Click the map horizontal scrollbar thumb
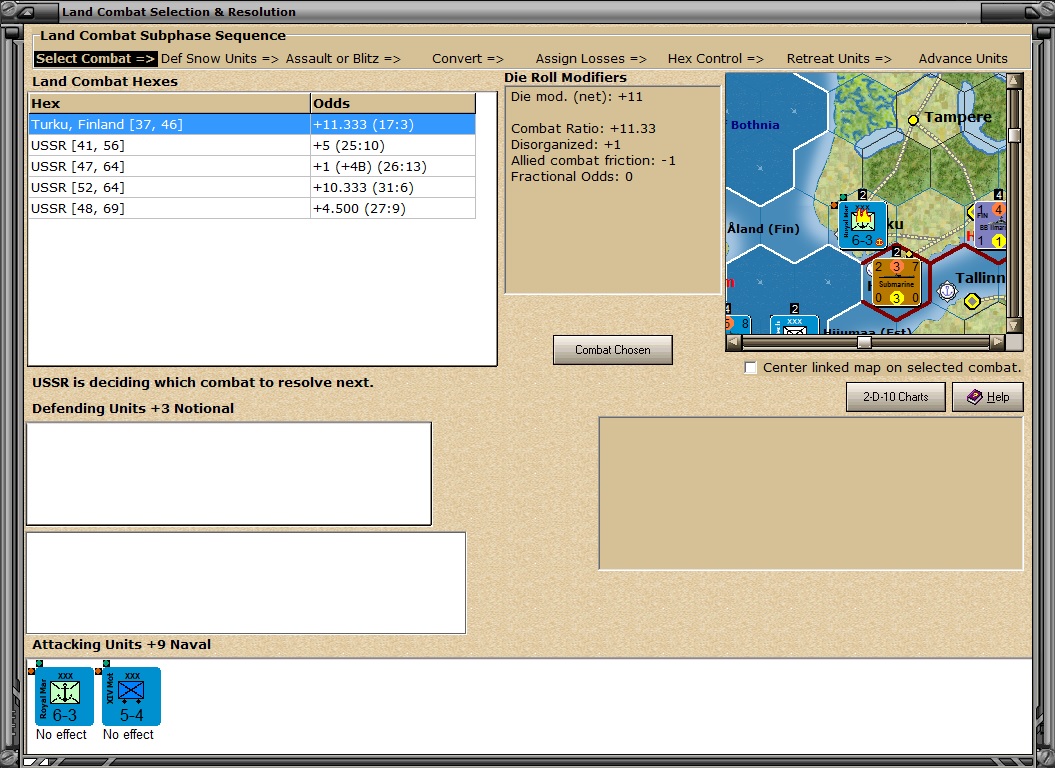Image resolution: width=1055 pixels, height=768 pixels. [x=865, y=343]
